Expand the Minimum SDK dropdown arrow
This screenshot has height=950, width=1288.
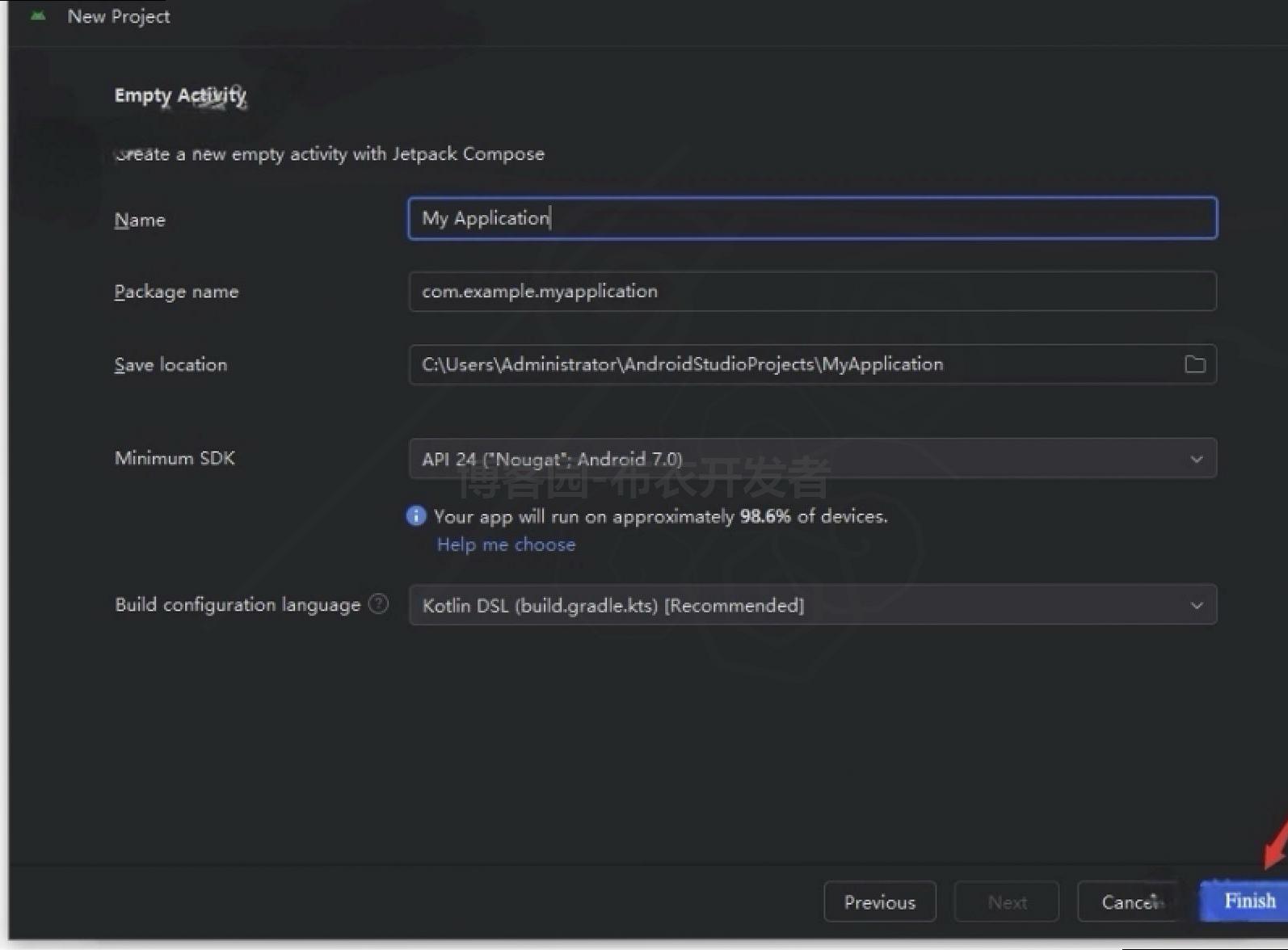pyautogui.click(x=1196, y=459)
